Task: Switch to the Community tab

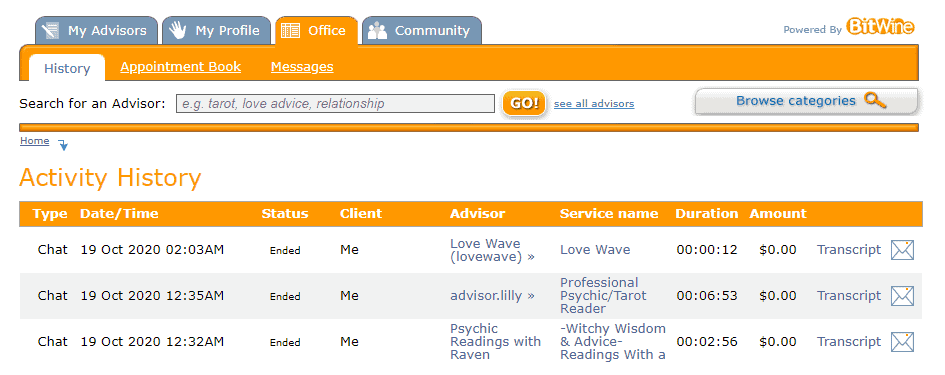Action: coord(421,30)
